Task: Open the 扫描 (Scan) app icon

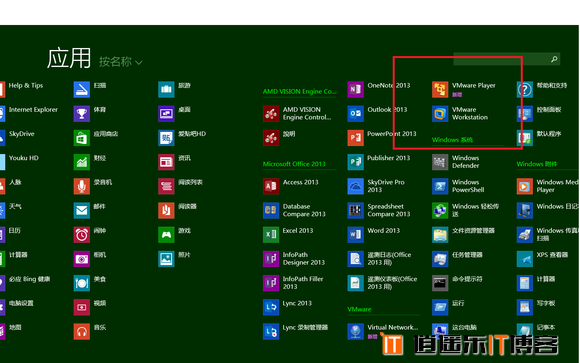Action: click(x=82, y=90)
